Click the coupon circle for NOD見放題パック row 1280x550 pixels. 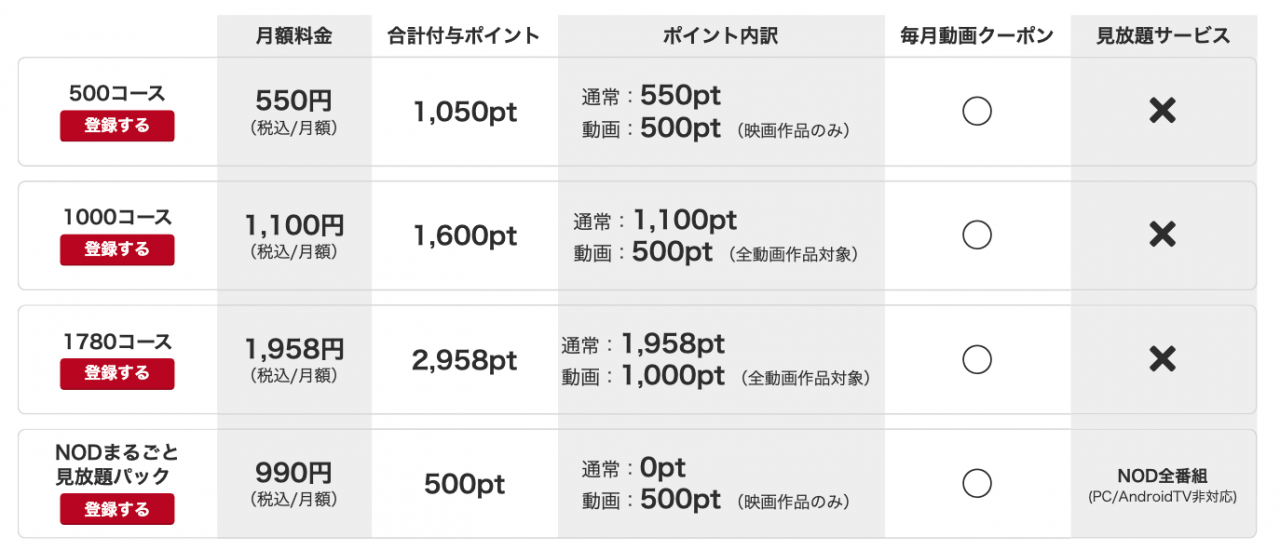(x=976, y=484)
